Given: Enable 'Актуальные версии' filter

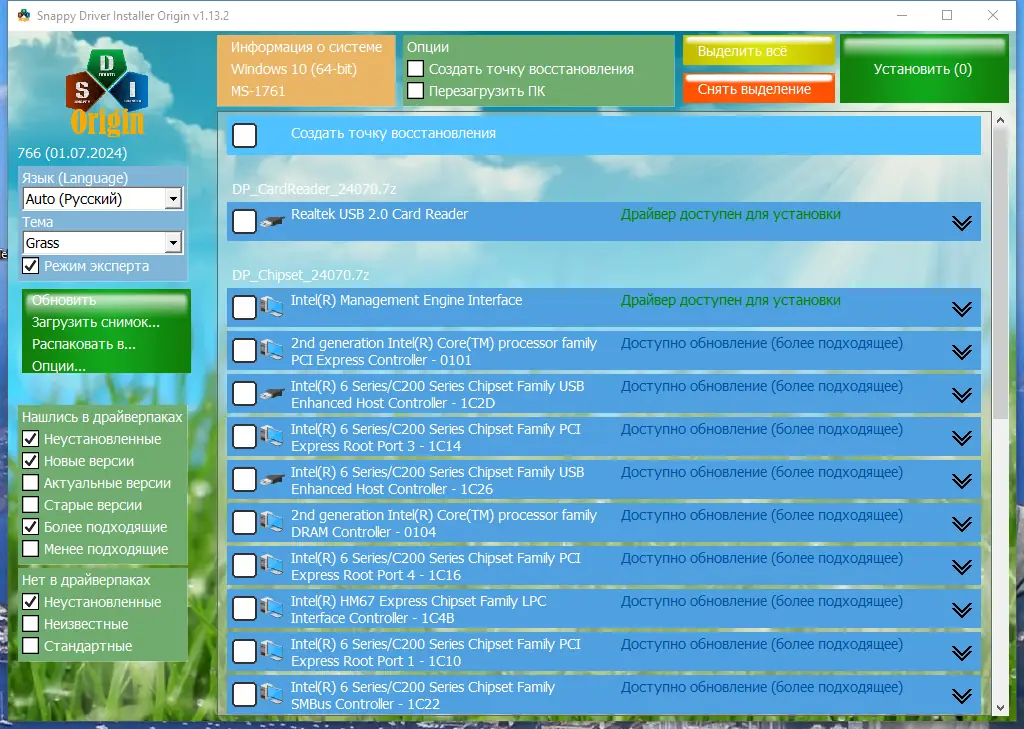Looking at the screenshot, I should [31, 483].
